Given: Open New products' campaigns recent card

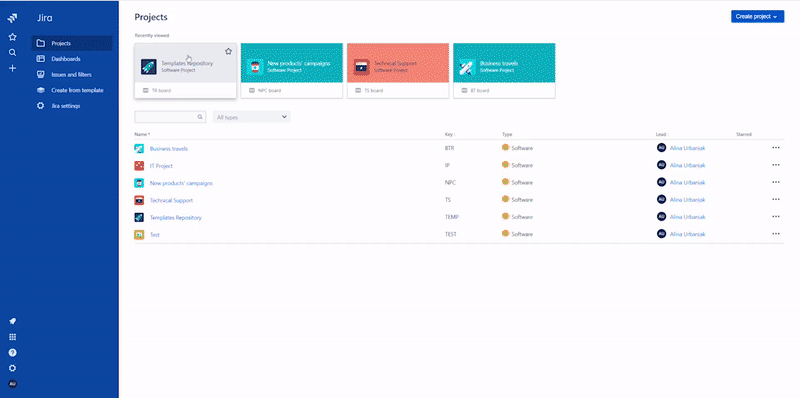Looking at the screenshot, I should pos(292,71).
